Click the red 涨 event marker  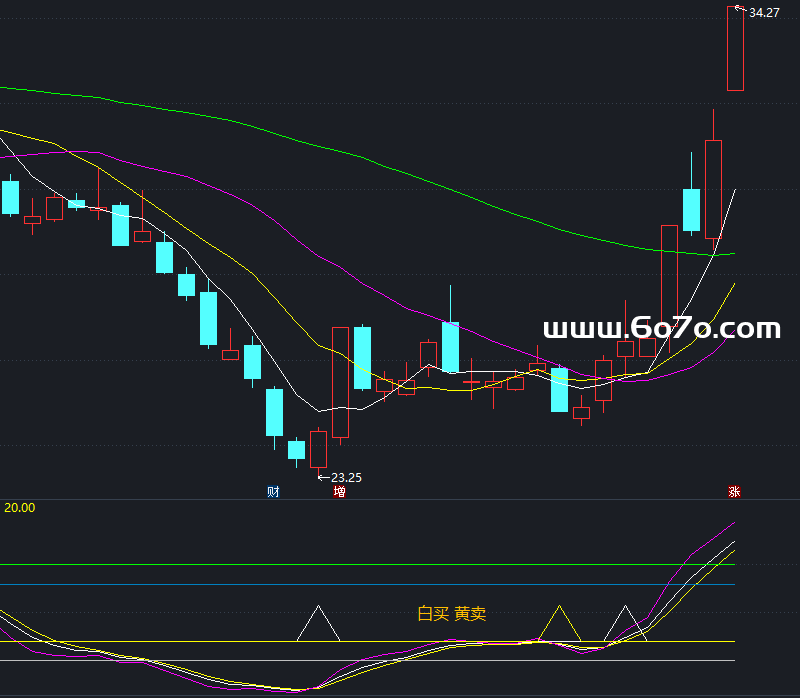[x=734, y=492]
